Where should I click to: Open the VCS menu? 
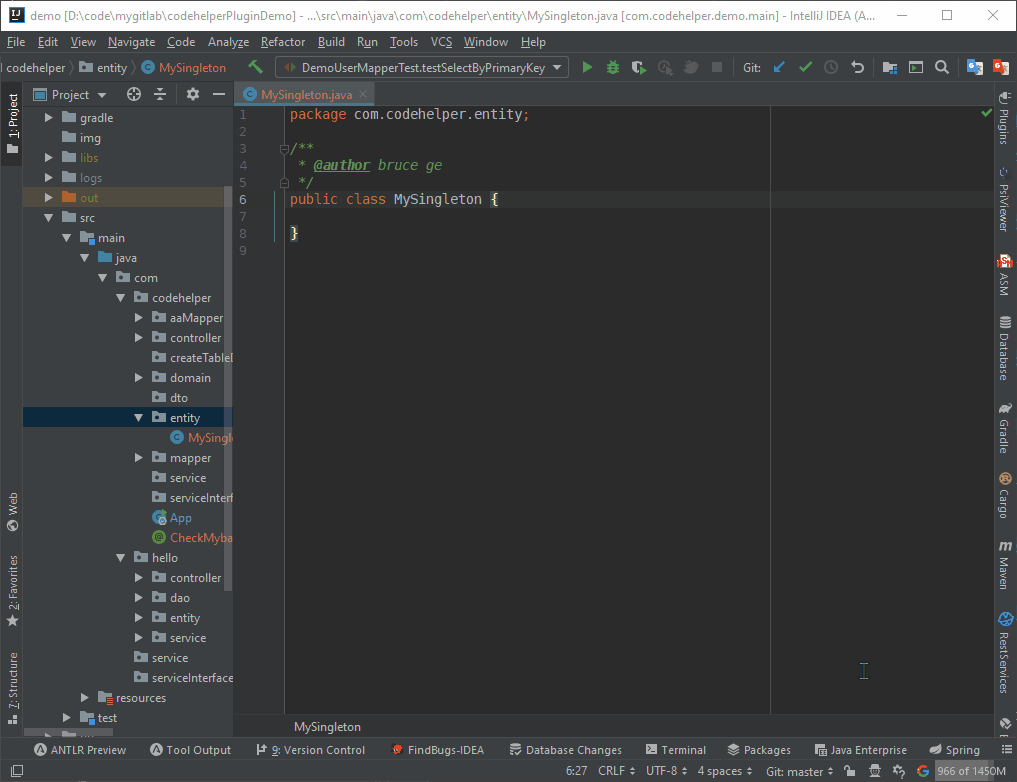click(441, 42)
